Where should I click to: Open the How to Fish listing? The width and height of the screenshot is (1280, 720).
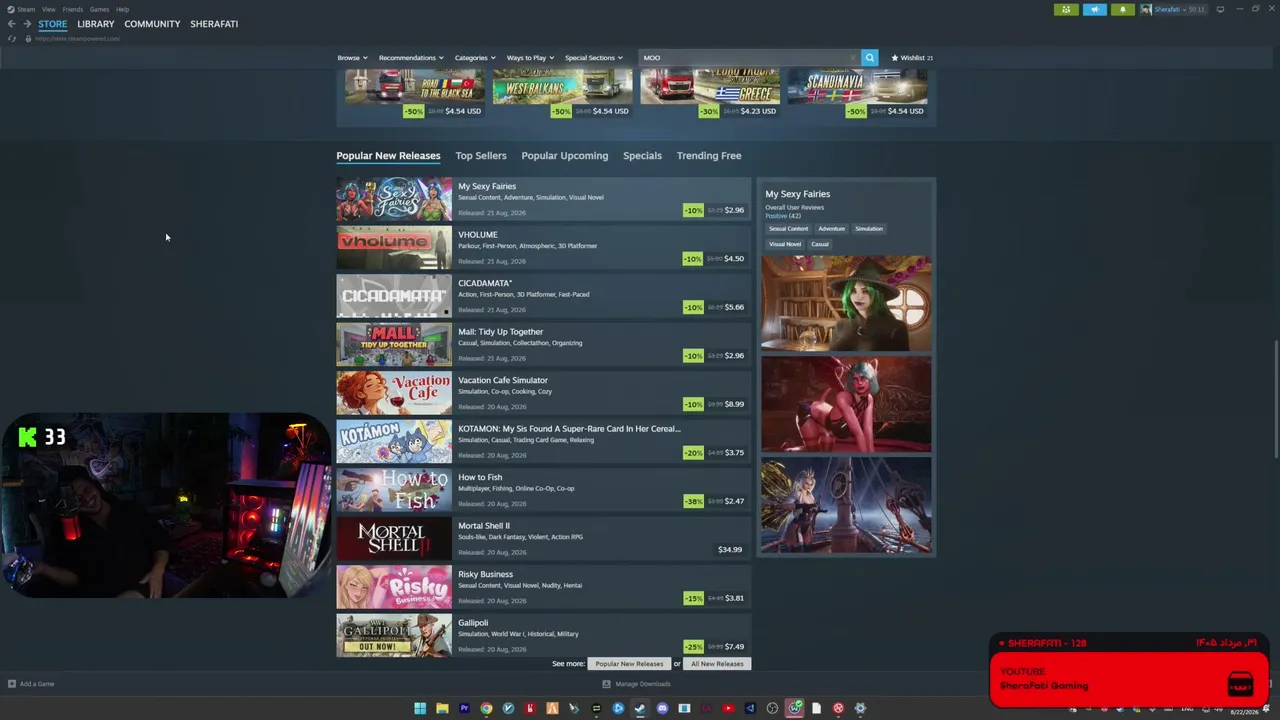[x=543, y=491]
